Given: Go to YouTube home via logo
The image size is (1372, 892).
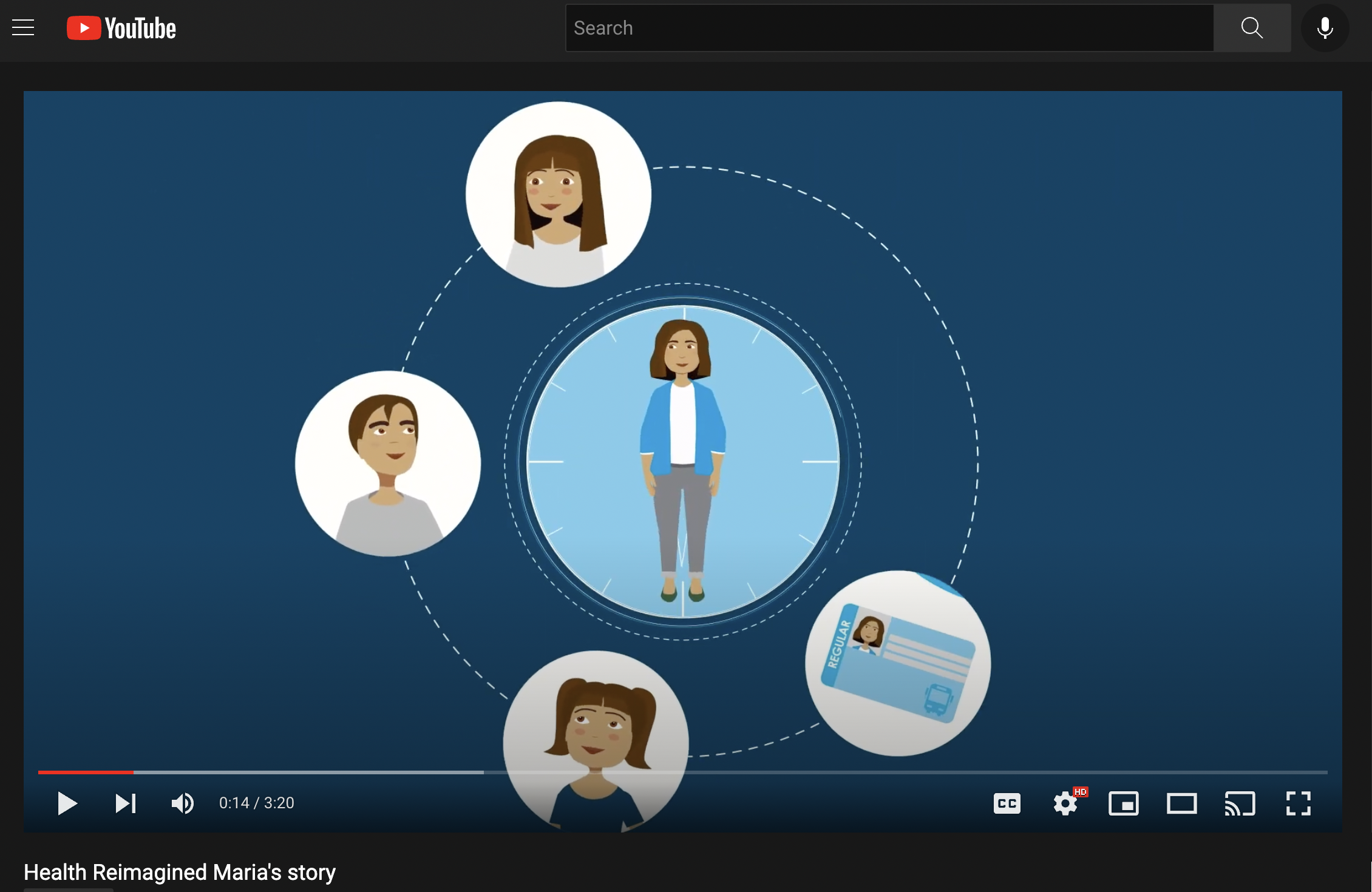Looking at the screenshot, I should [x=121, y=28].
